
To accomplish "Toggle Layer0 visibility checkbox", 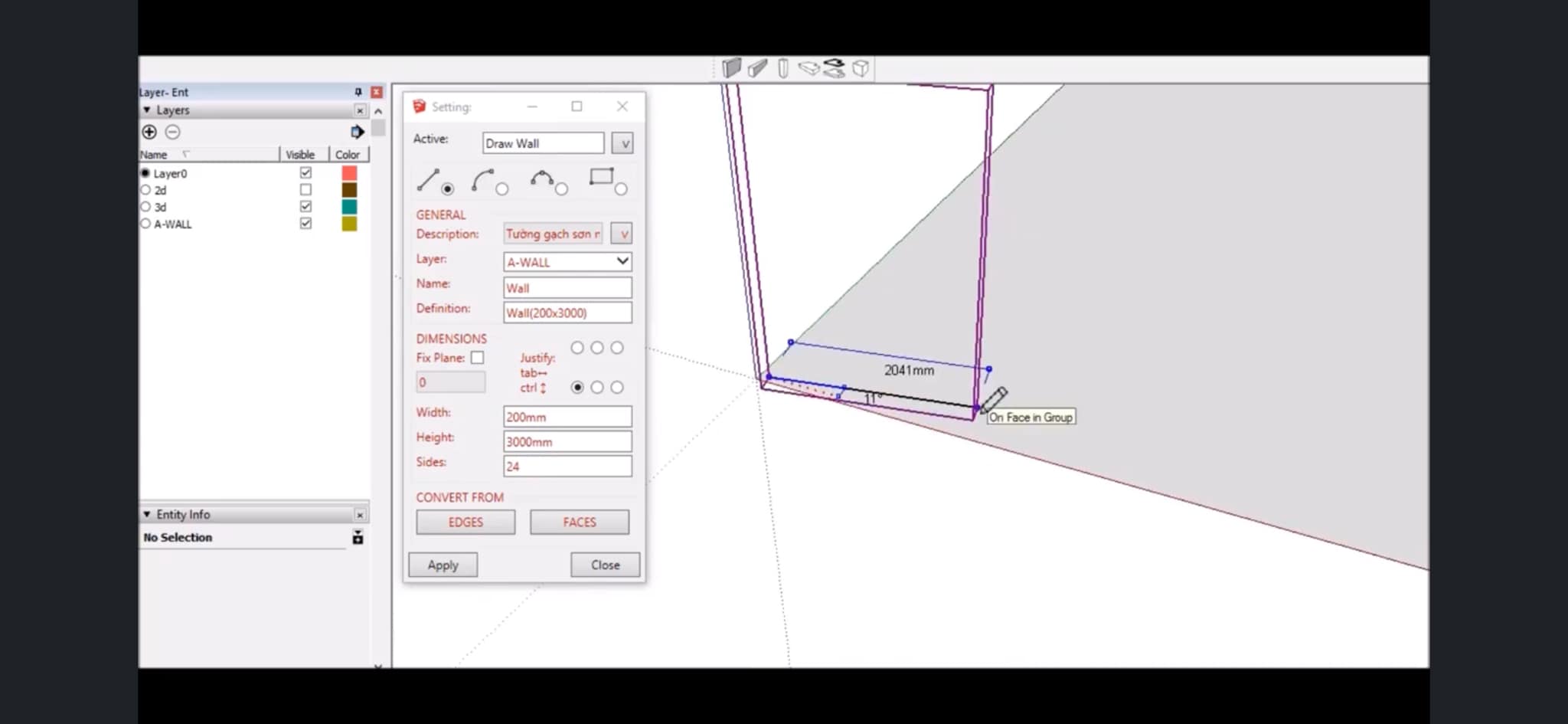I will (x=305, y=173).
